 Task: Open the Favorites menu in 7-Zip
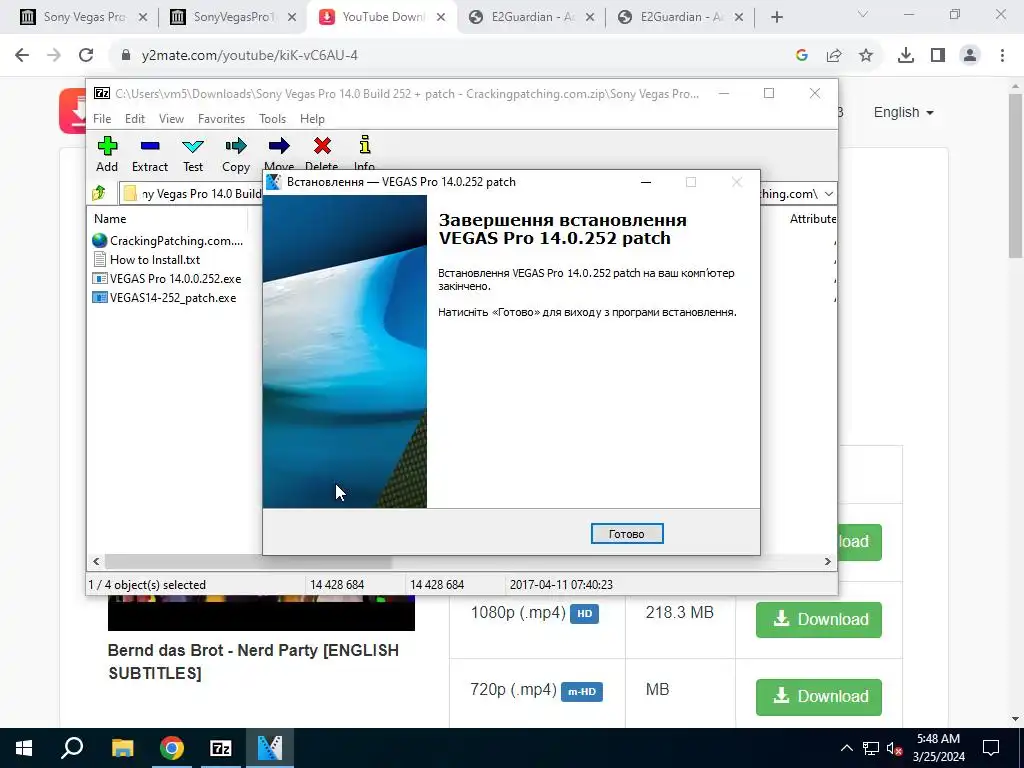point(221,119)
